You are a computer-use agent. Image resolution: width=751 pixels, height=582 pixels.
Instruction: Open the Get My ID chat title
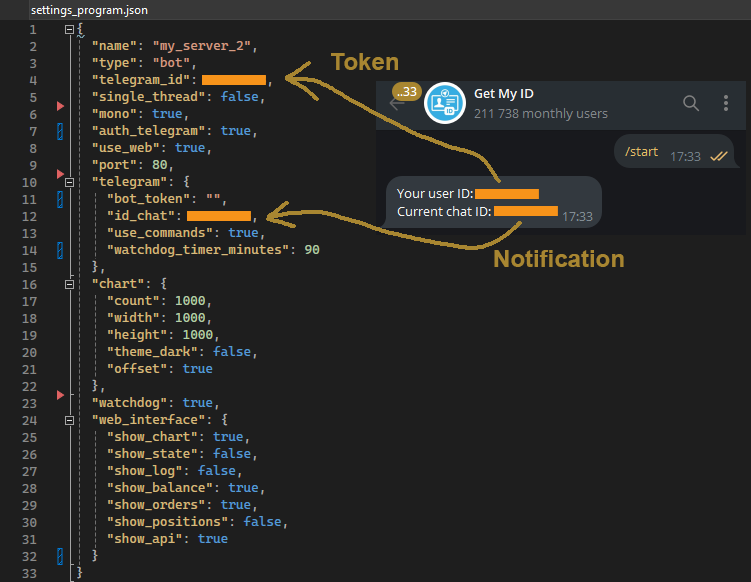pyautogui.click(x=504, y=94)
